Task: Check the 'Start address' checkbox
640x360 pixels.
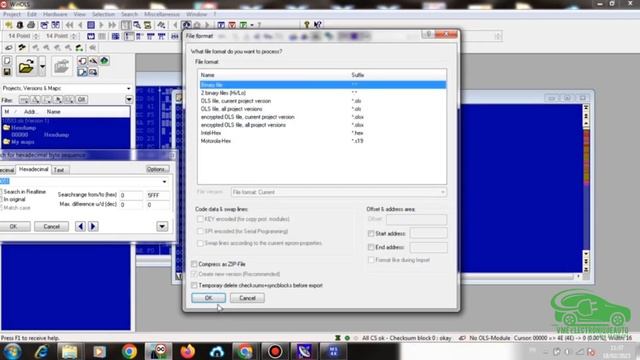Action: point(371,233)
